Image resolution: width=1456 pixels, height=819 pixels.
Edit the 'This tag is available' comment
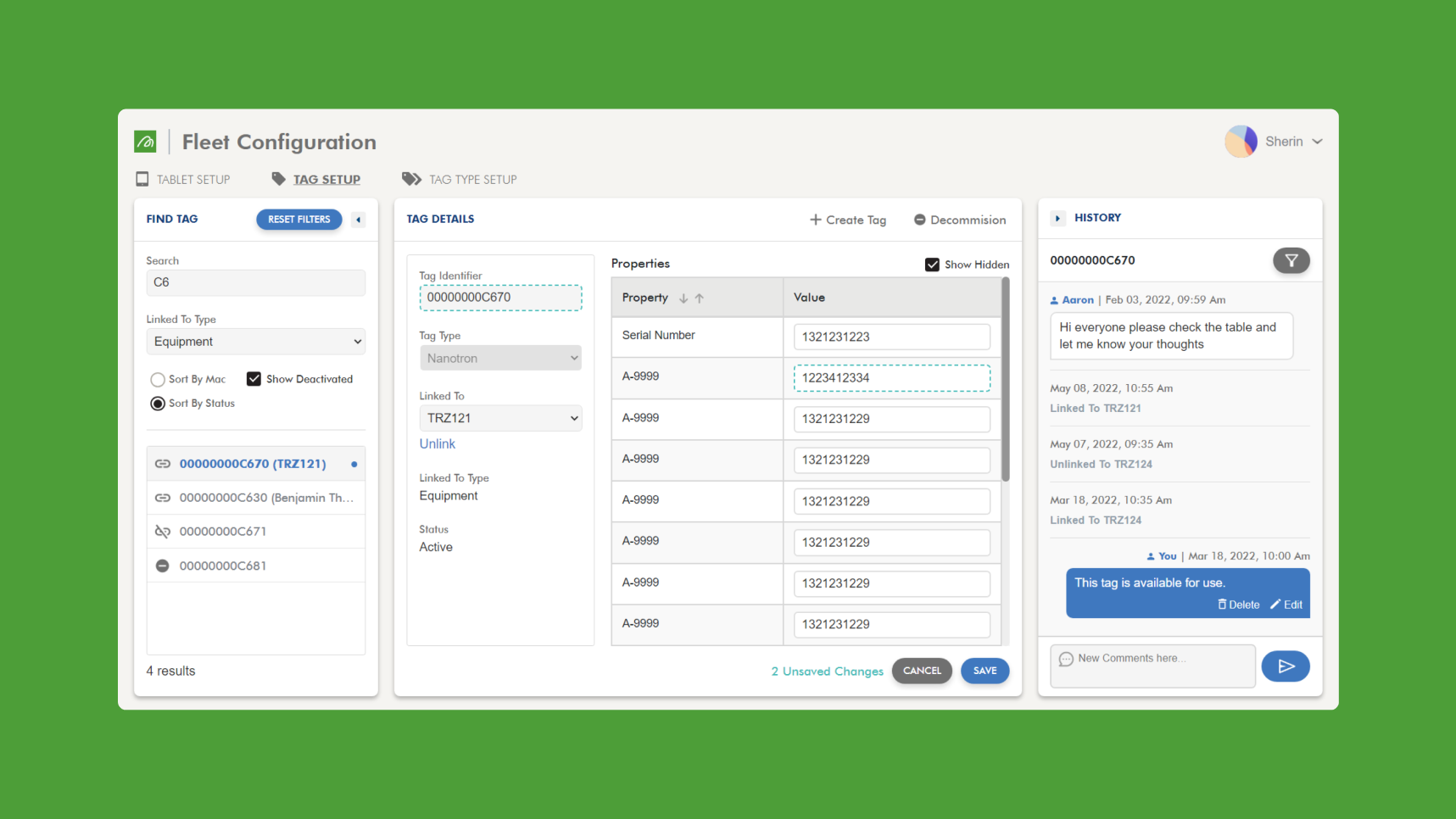[1286, 604]
